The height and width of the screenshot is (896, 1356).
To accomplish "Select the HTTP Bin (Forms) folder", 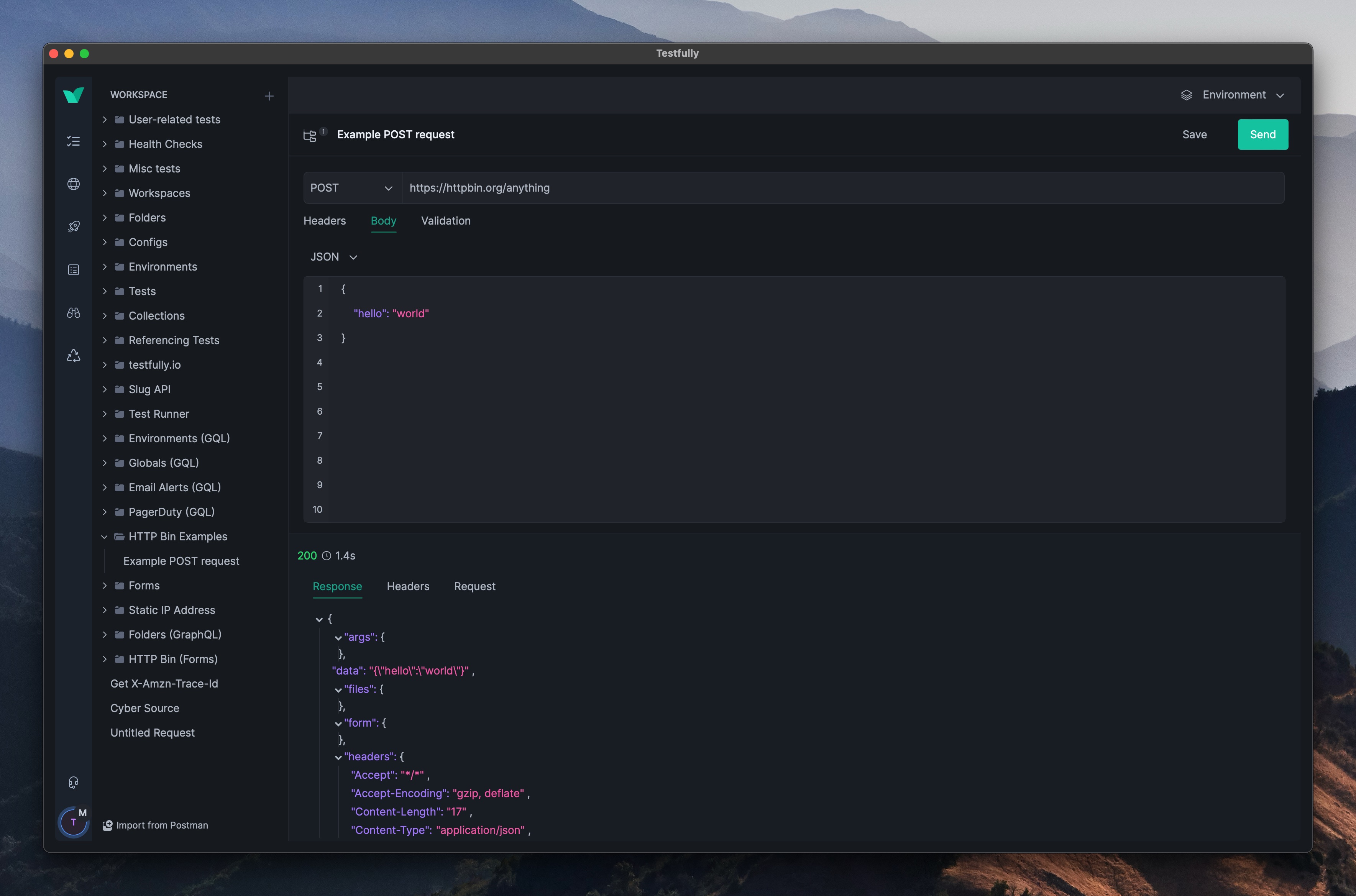I will click(x=173, y=659).
